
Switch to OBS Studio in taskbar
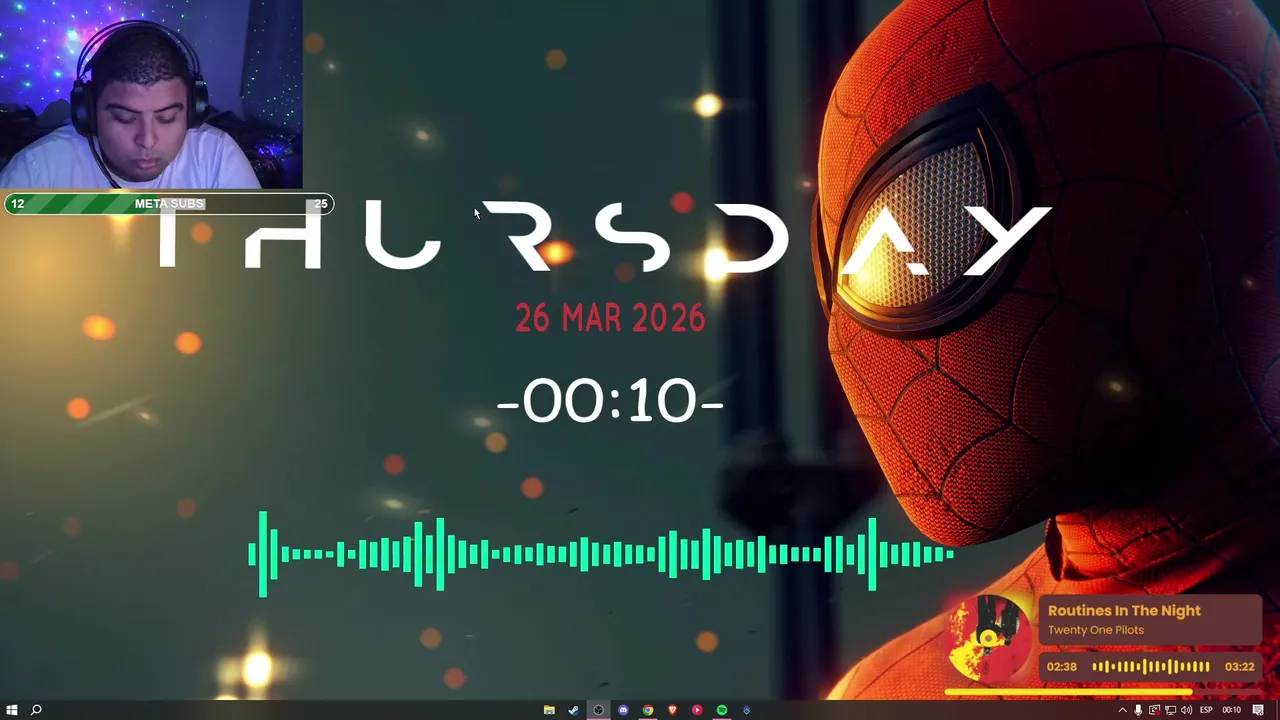tap(598, 710)
